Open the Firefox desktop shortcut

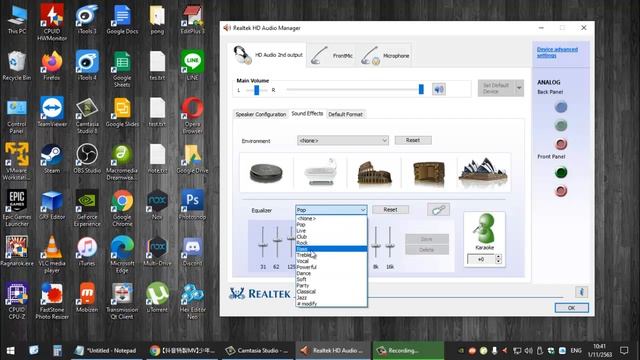[x=52, y=66]
